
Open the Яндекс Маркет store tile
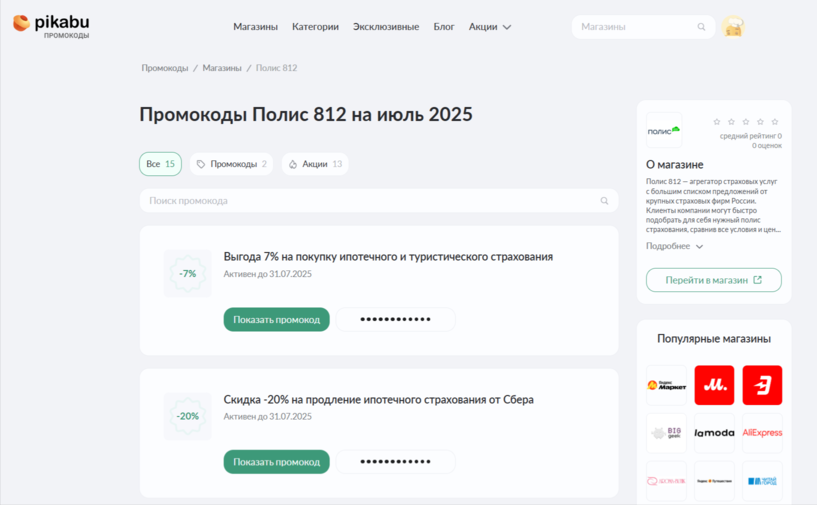click(x=666, y=385)
